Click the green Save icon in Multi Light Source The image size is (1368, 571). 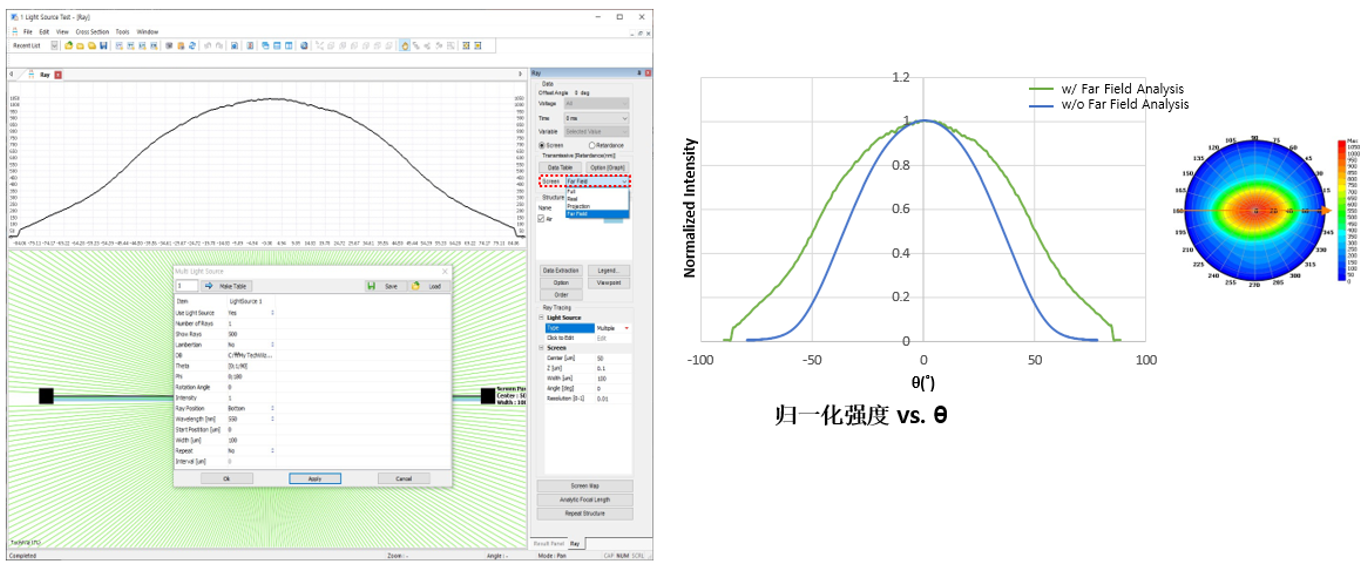coord(371,286)
